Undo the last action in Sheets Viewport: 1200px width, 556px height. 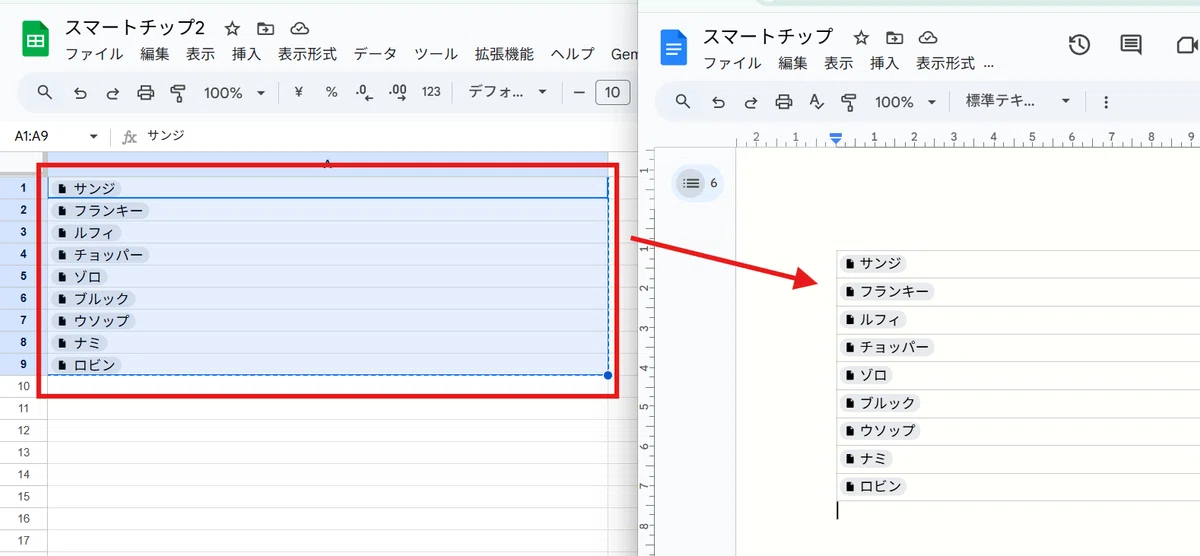tap(80, 93)
